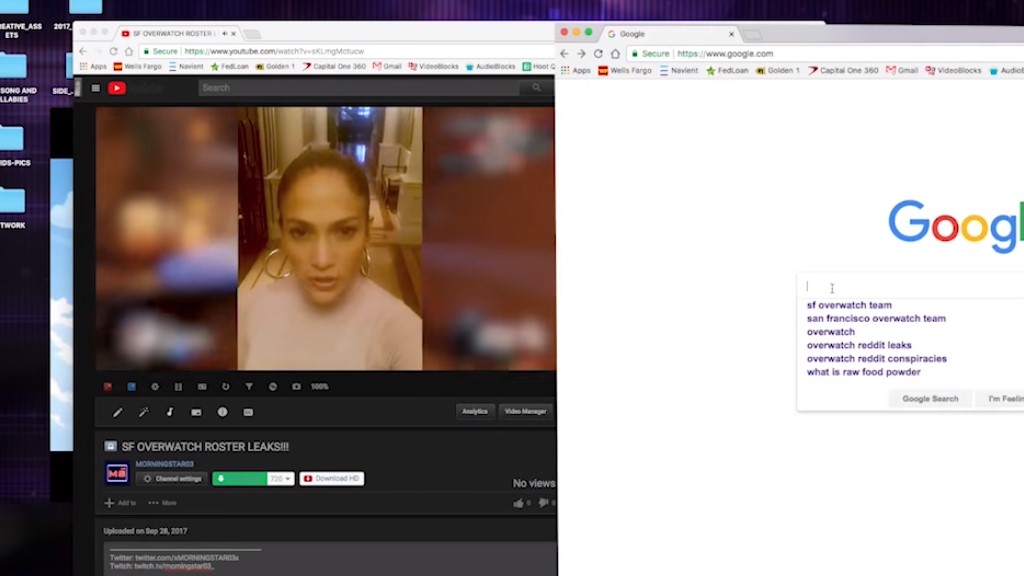
Task: Open Gmail bookmark in the Google window
Action: pyautogui.click(x=902, y=71)
